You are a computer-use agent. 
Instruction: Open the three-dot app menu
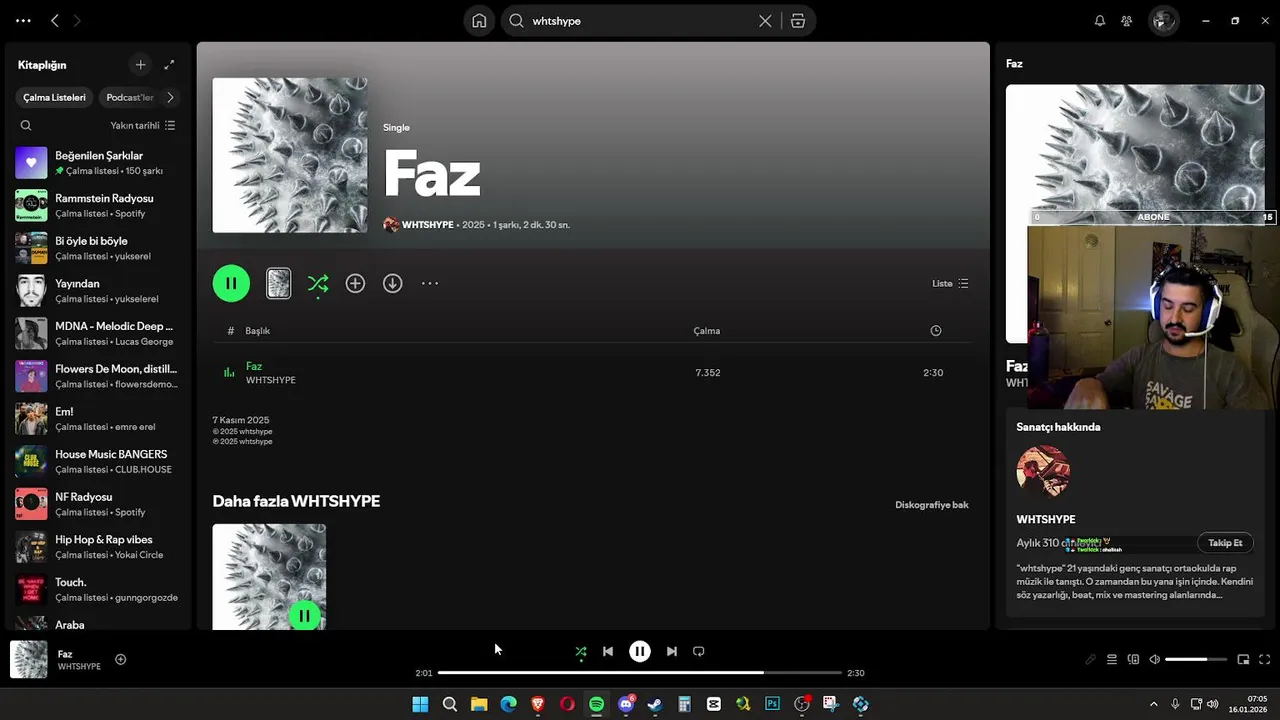(23, 20)
